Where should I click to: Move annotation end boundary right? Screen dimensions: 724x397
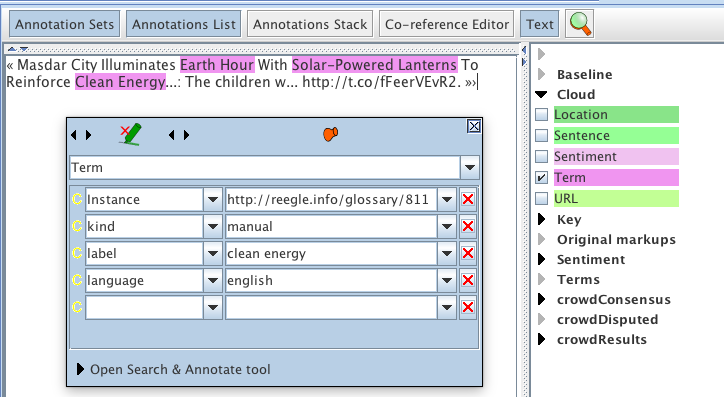(x=186, y=135)
